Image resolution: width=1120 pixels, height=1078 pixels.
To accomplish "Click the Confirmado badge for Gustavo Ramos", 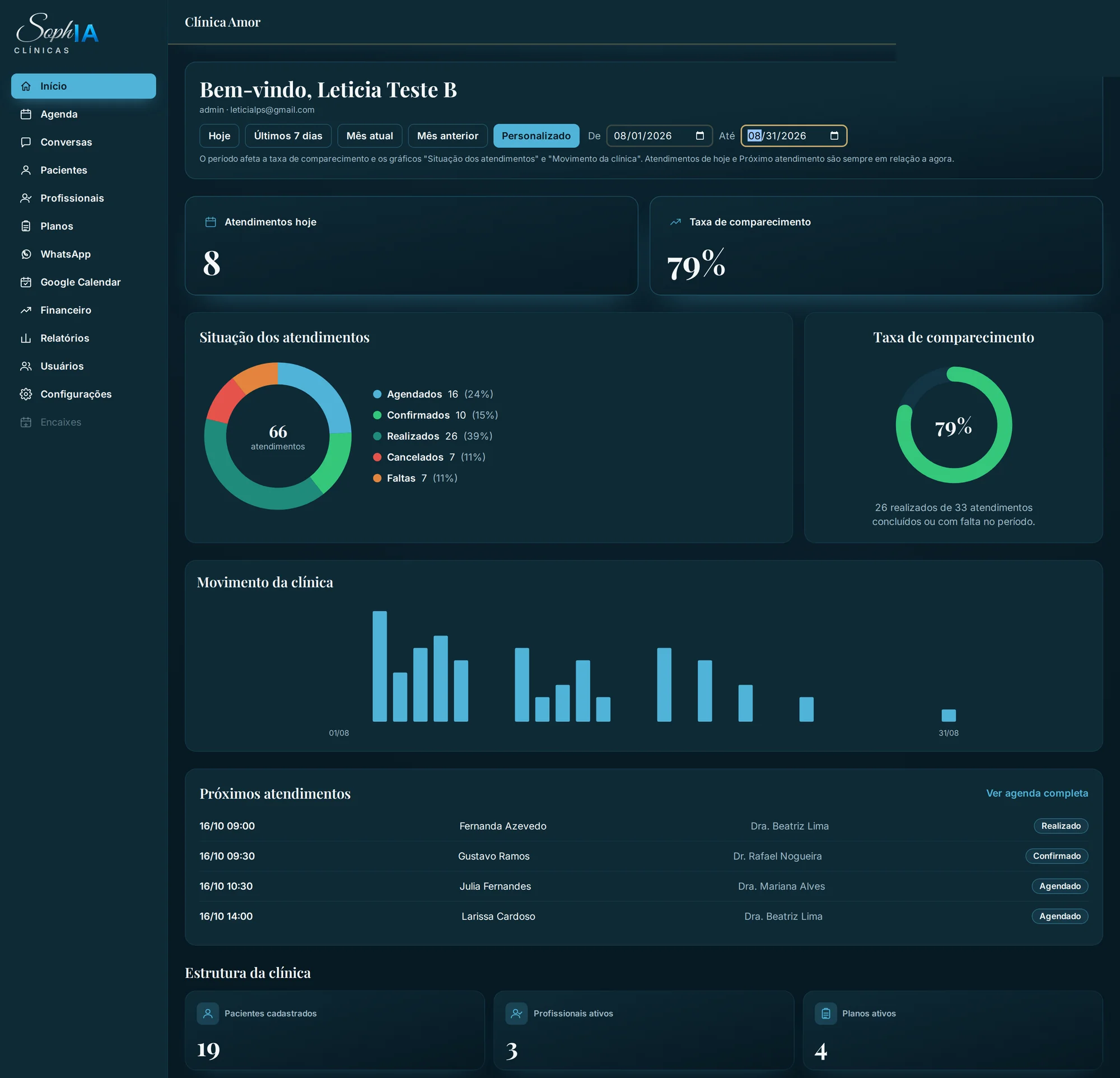I will (1057, 856).
